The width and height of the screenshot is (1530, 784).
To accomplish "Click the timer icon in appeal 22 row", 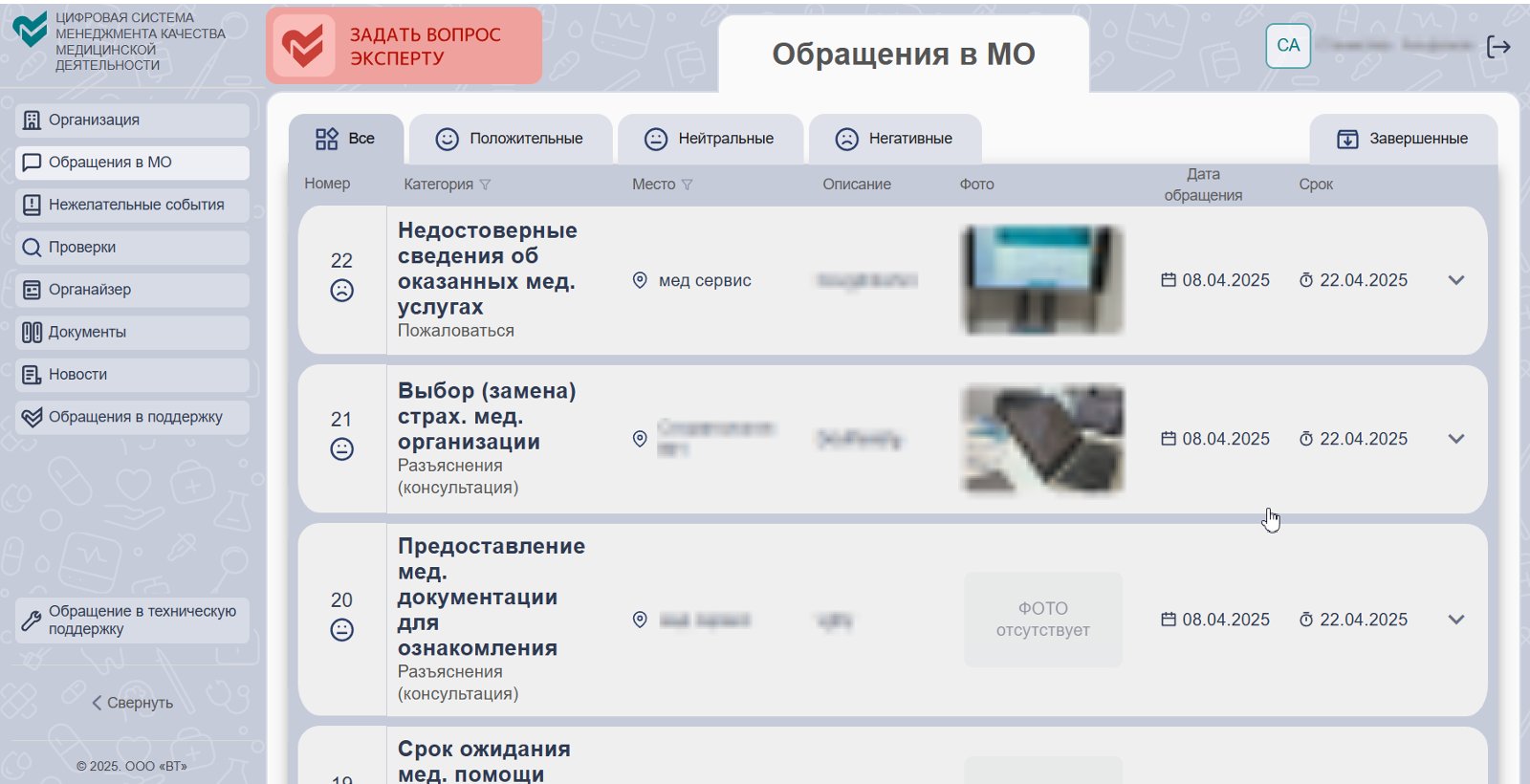I will 1306,280.
